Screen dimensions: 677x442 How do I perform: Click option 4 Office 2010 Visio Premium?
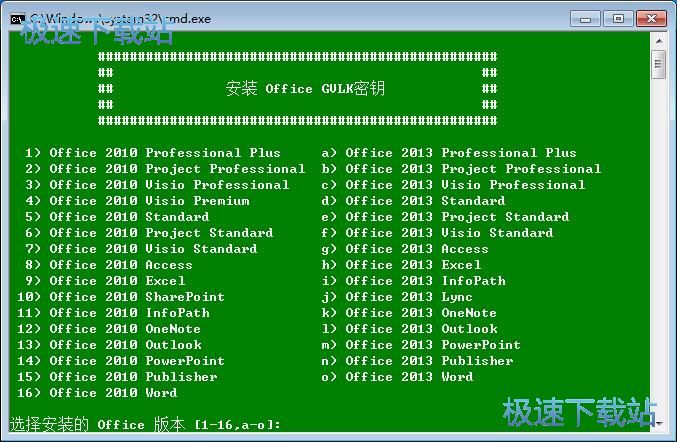[137, 201]
